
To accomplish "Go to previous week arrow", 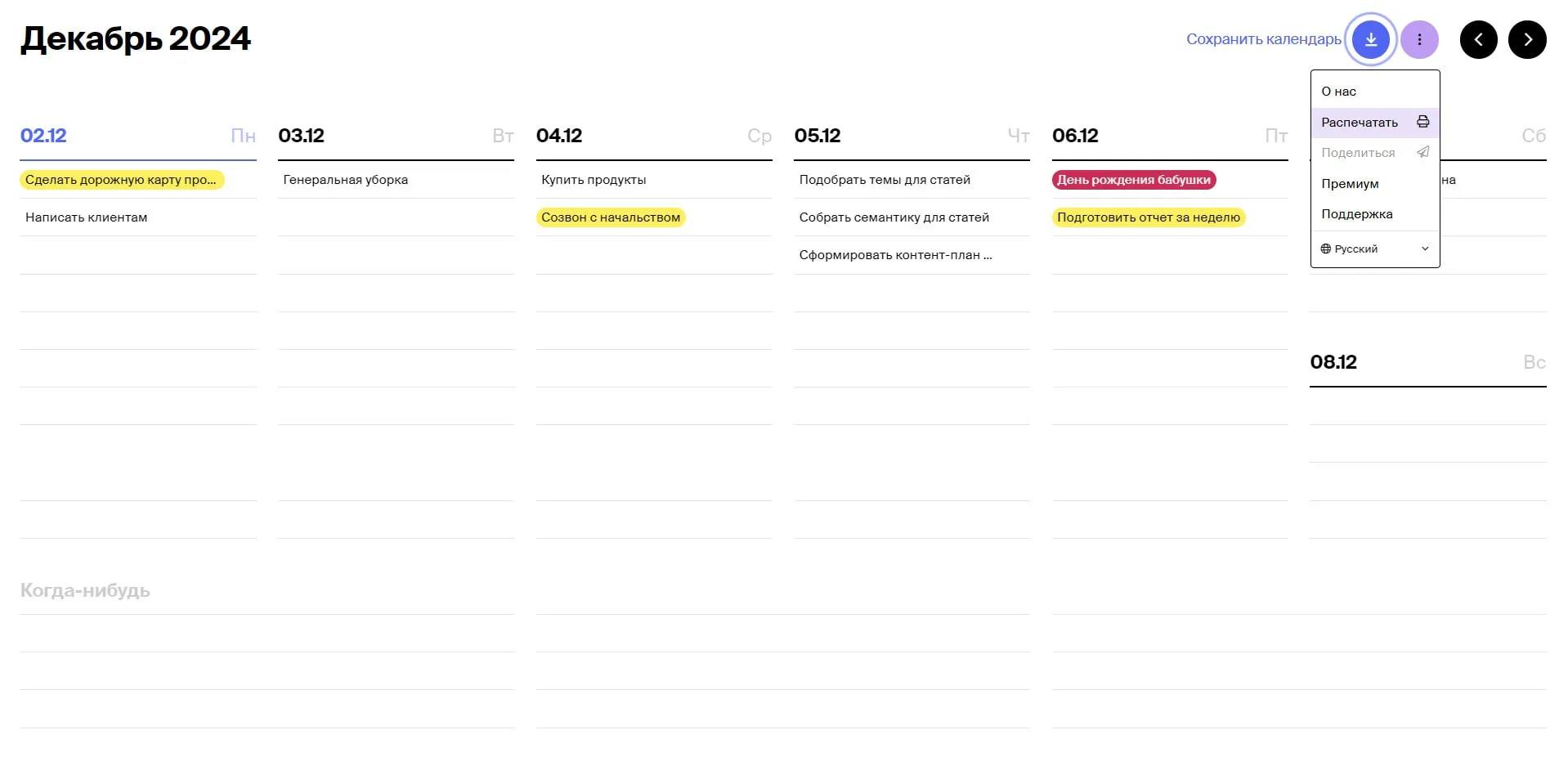I will (1478, 39).
